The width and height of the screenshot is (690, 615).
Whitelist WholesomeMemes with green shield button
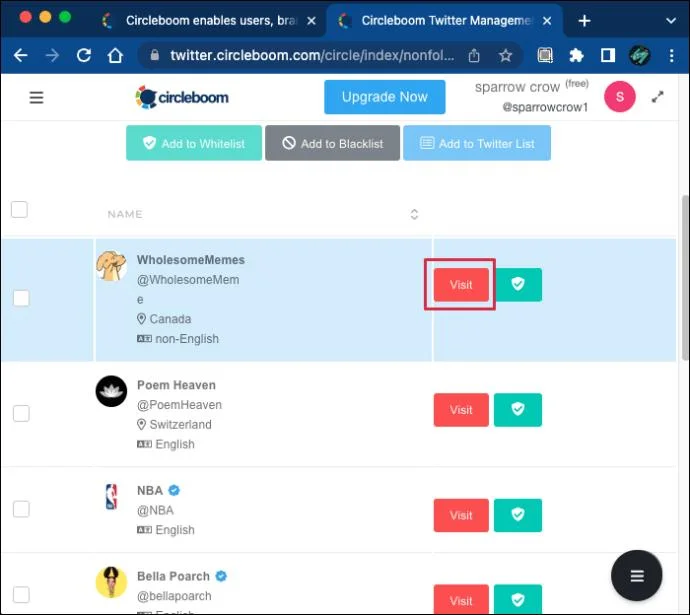click(518, 285)
